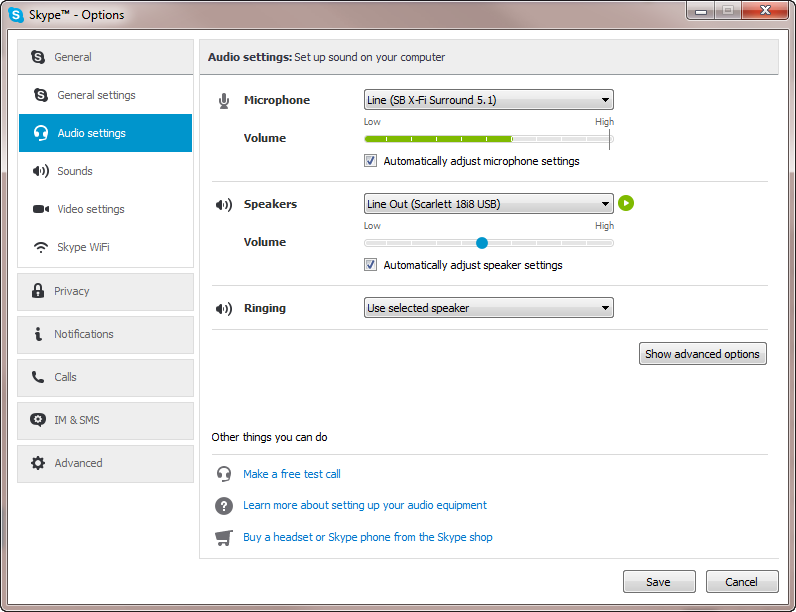
Task: Click the camera icon beside Video settings
Action: point(41,209)
